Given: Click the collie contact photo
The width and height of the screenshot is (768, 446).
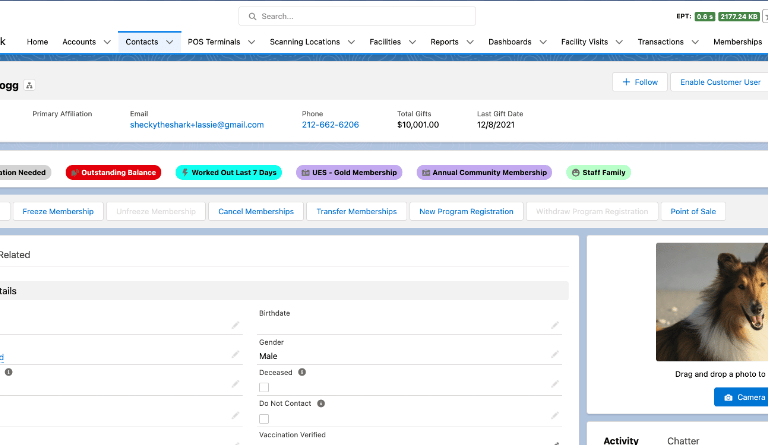Looking at the screenshot, I should (712, 302).
